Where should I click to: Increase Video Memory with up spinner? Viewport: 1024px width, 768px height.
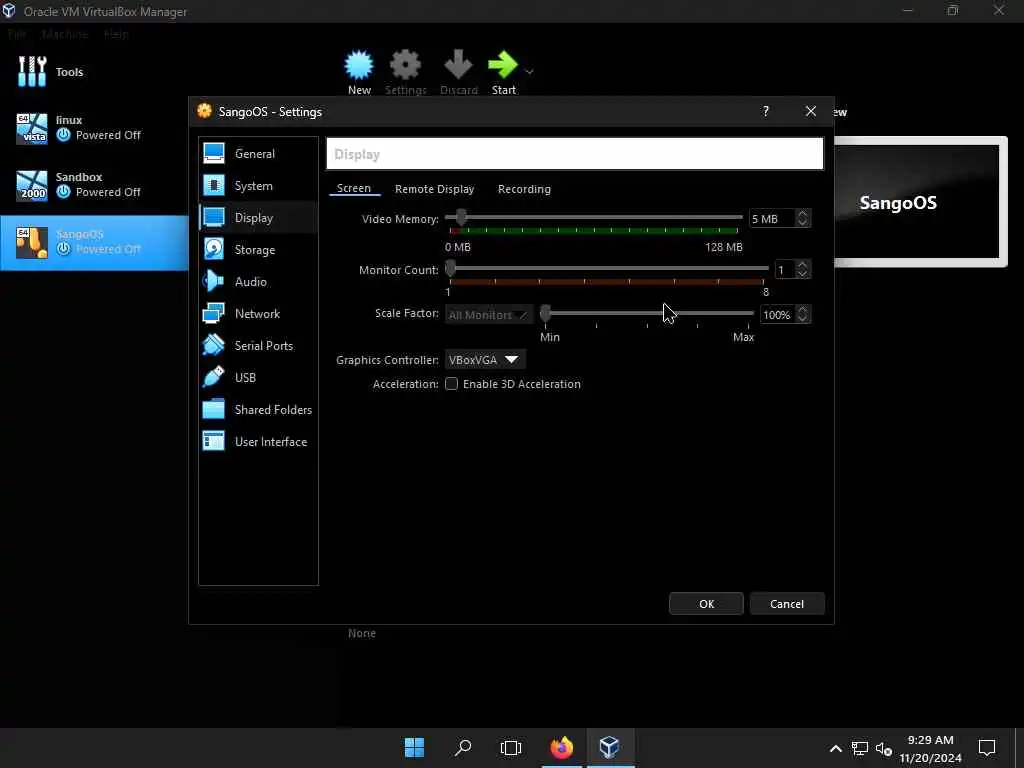803,214
